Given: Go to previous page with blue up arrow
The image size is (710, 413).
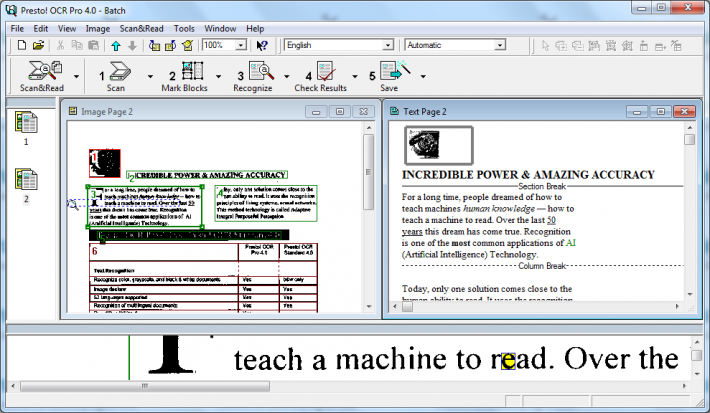Looking at the screenshot, I should [116, 46].
